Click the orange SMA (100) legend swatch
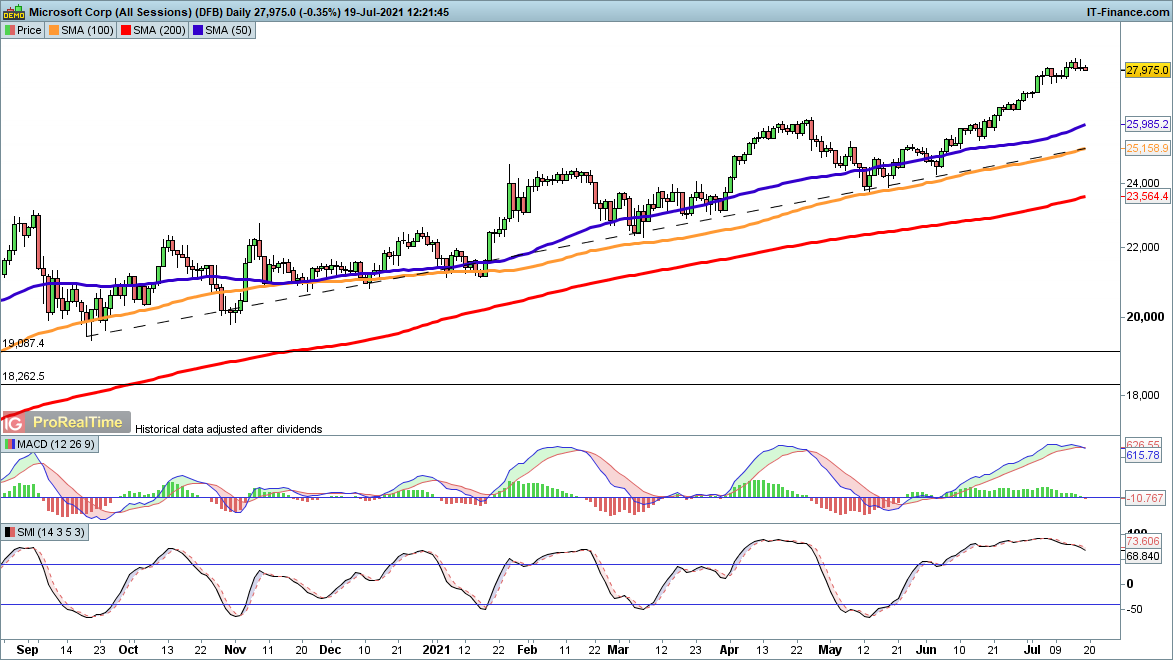Screen dimensions: 1173x660 pos(54,31)
